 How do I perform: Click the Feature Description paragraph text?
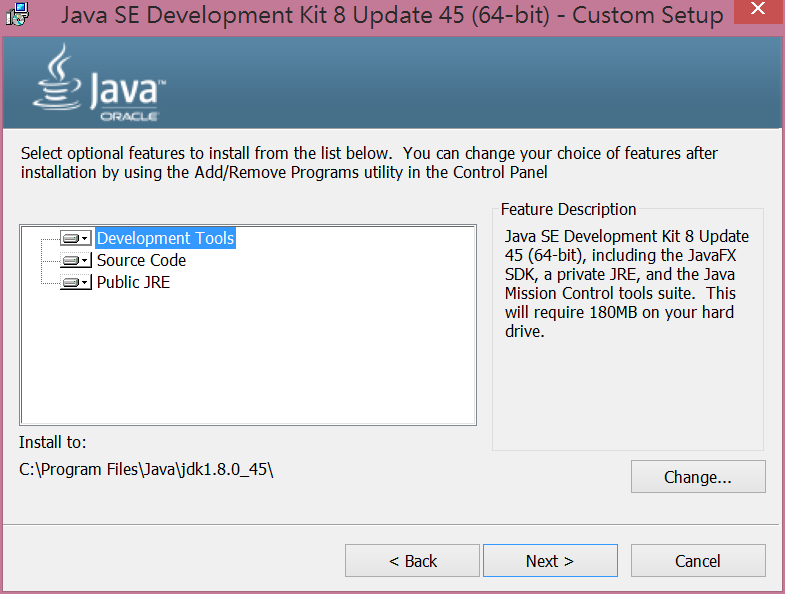point(626,284)
